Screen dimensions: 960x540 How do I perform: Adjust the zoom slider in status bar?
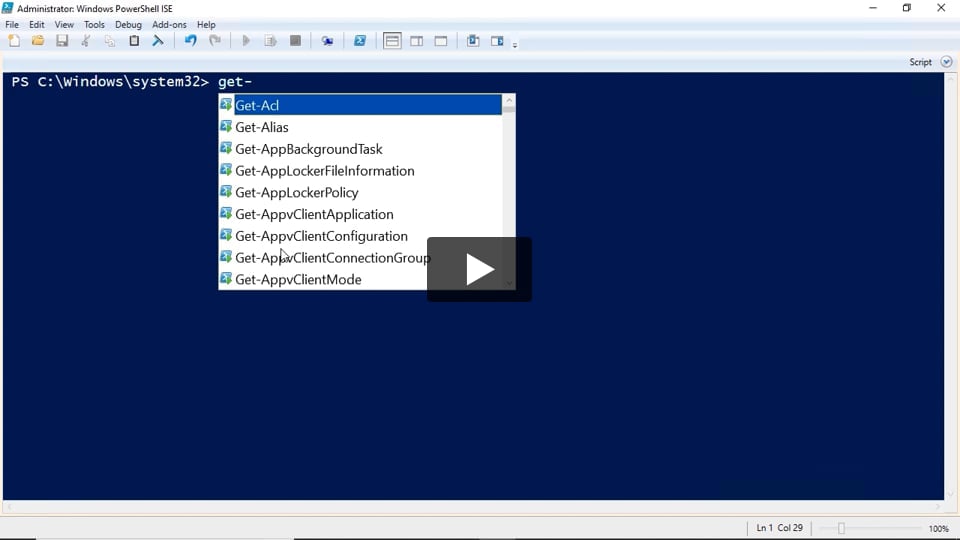[x=841, y=528]
